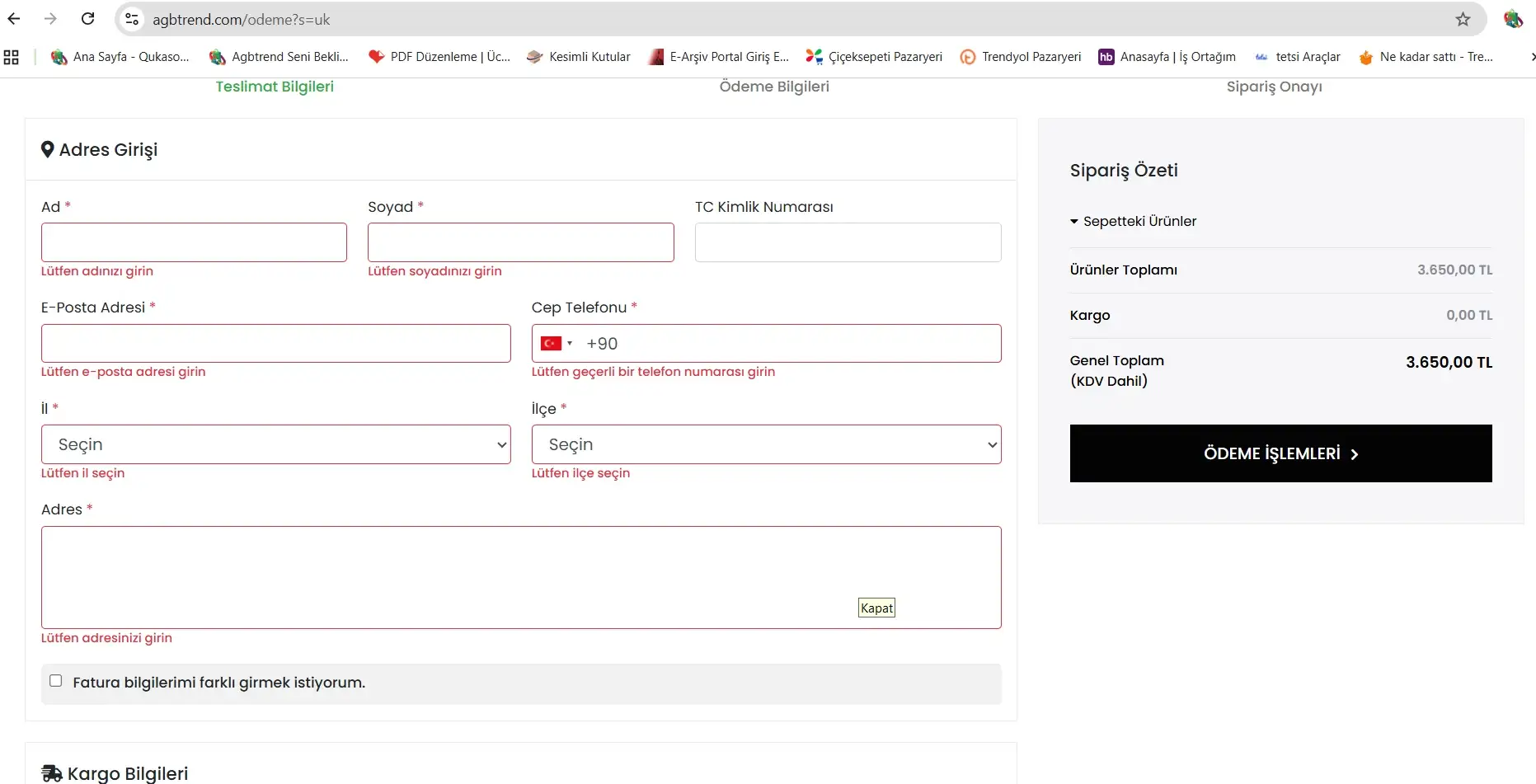
Task: Bookmark this page with star icon
Action: [x=1462, y=19]
